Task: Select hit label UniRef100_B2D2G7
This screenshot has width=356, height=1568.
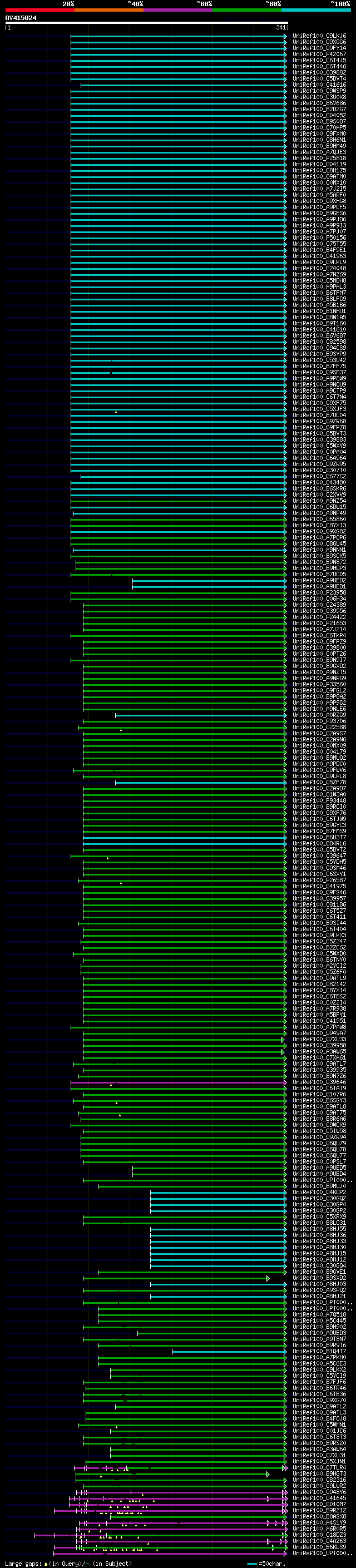Action: [x=319, y=109]
